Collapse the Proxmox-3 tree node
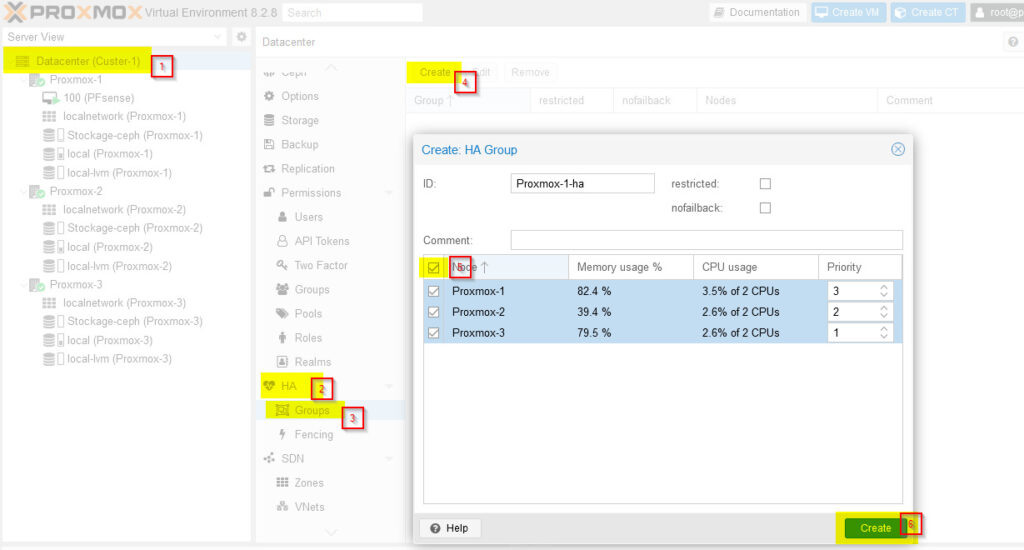Viewport: 1024px width, 550px height. (x=24, y=285)
